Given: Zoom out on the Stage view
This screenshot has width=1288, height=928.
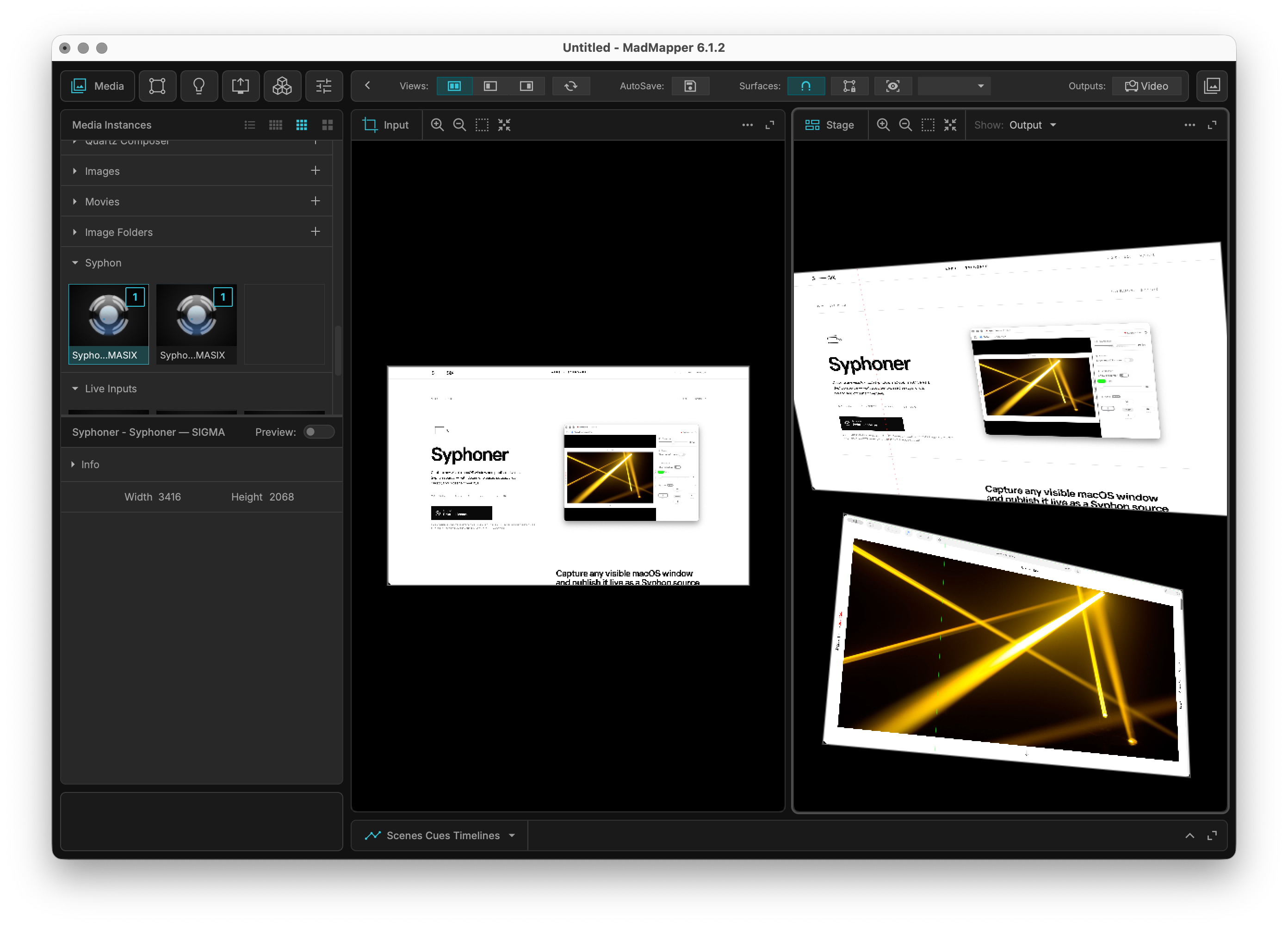Looking at the screenshot, I should click(x=906, y=125).
